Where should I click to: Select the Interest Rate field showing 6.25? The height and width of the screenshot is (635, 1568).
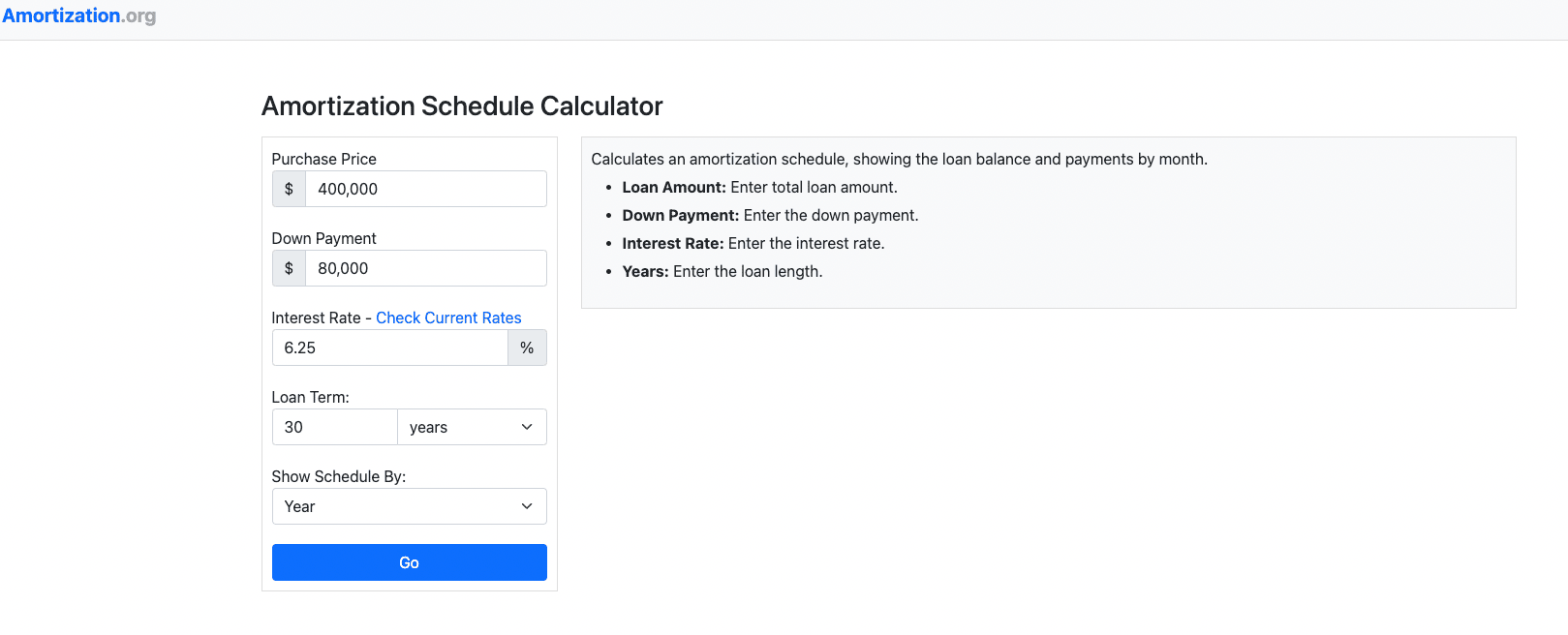pyautogui.click(x=390, y=348)
